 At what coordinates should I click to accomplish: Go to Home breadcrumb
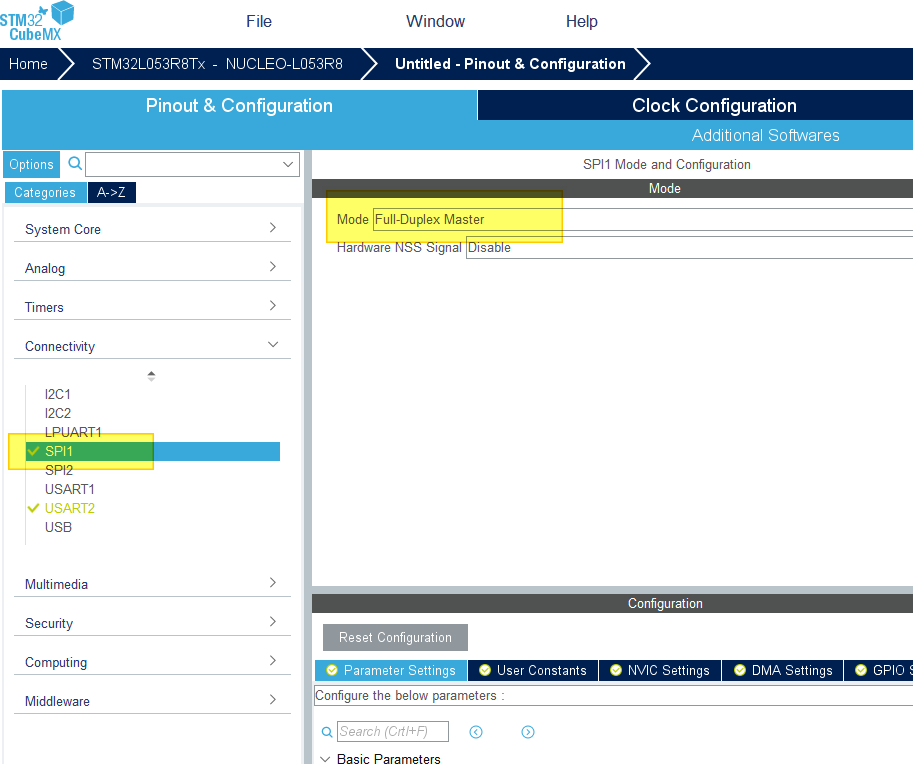[29, 64]
